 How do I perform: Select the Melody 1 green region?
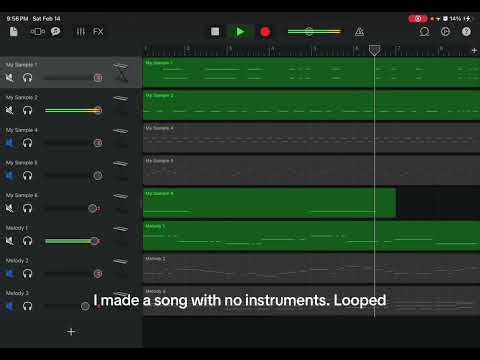click(x=311, y=236)
